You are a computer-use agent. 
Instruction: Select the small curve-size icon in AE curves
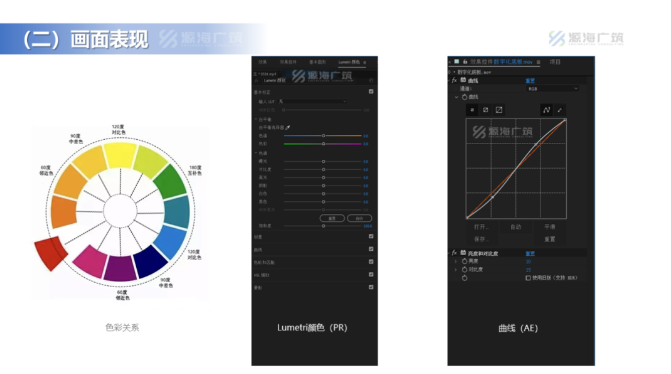tap(472, 110)
